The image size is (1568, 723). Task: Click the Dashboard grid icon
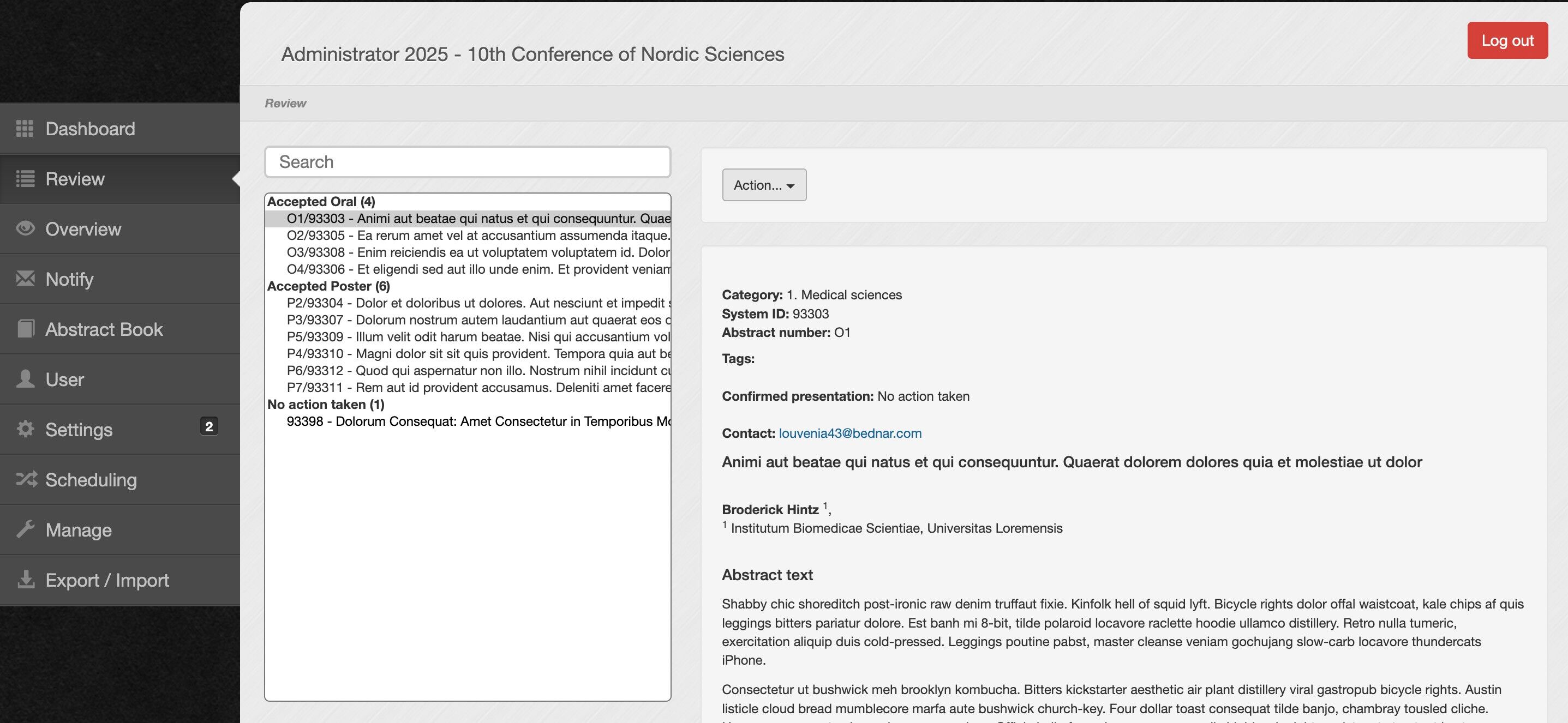tap(25, 129)
